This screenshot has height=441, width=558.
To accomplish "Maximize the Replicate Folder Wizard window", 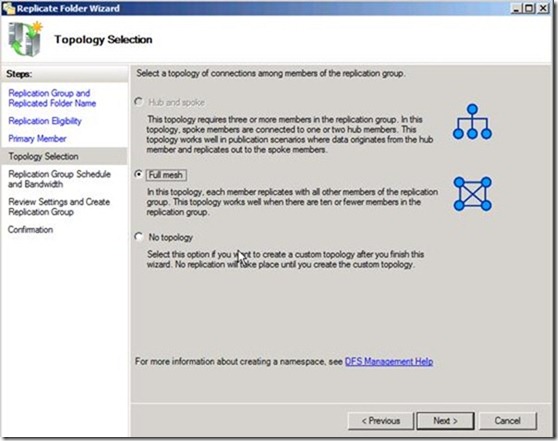I will pyautogui.click(x=529, y=8).
